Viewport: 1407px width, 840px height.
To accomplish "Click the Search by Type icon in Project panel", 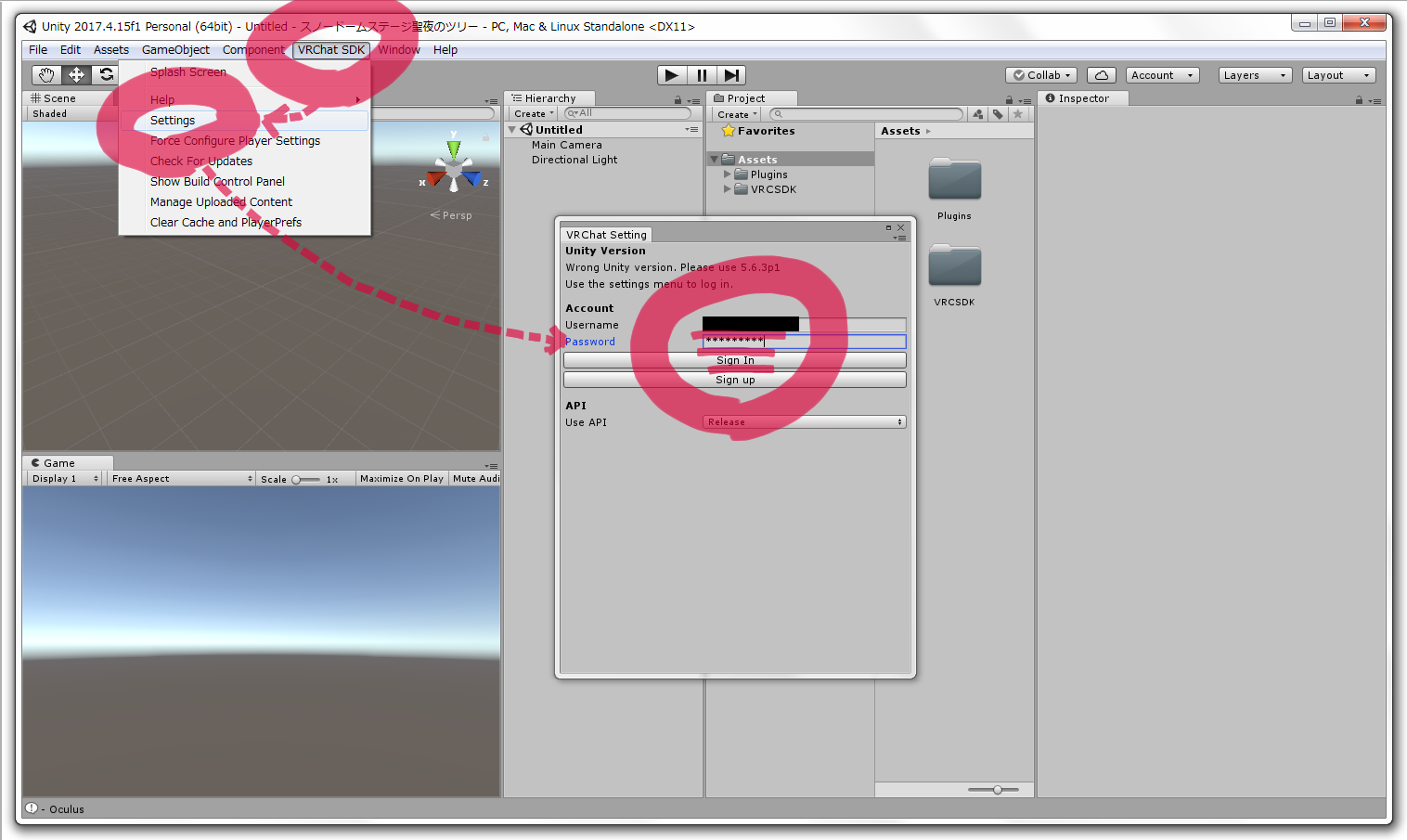I will click(978, 114).
